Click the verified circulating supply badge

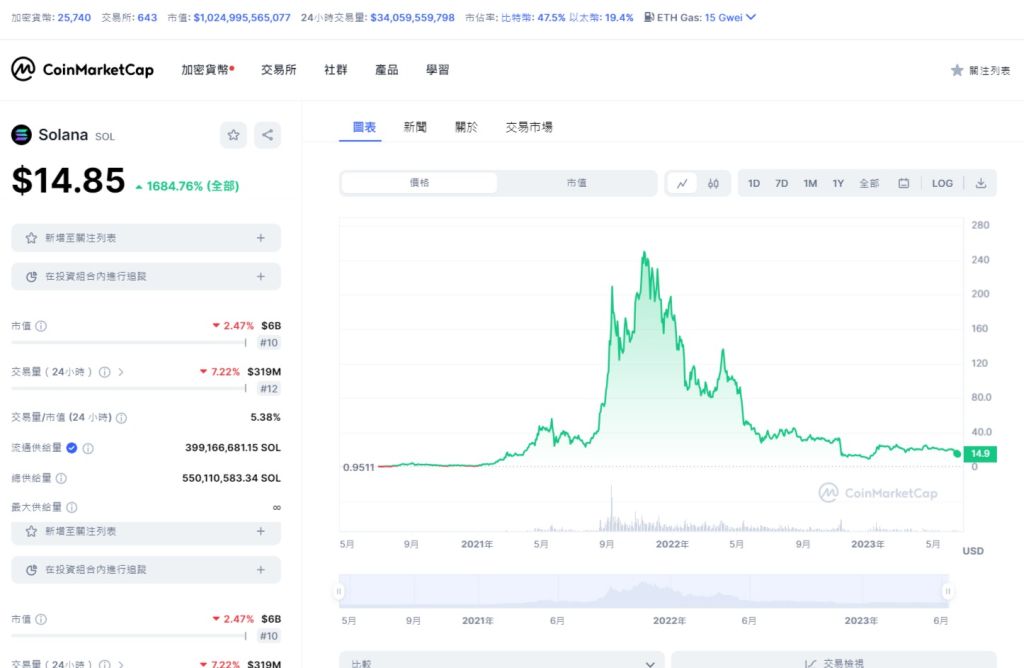[72, 448]
